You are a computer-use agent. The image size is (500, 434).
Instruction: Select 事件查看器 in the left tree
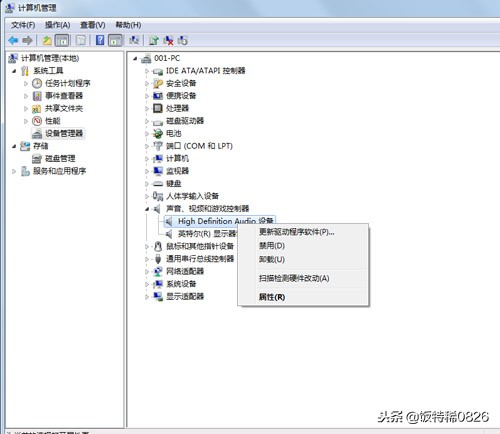[64, 96]
